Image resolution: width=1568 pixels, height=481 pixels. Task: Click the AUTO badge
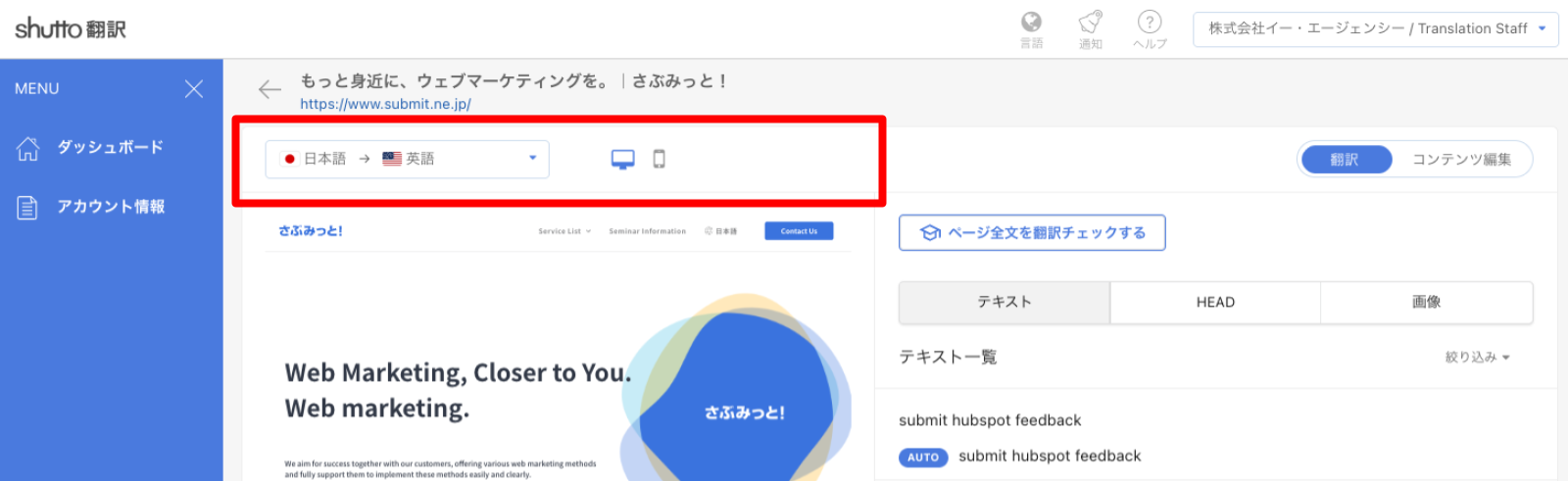coord(923,457)
